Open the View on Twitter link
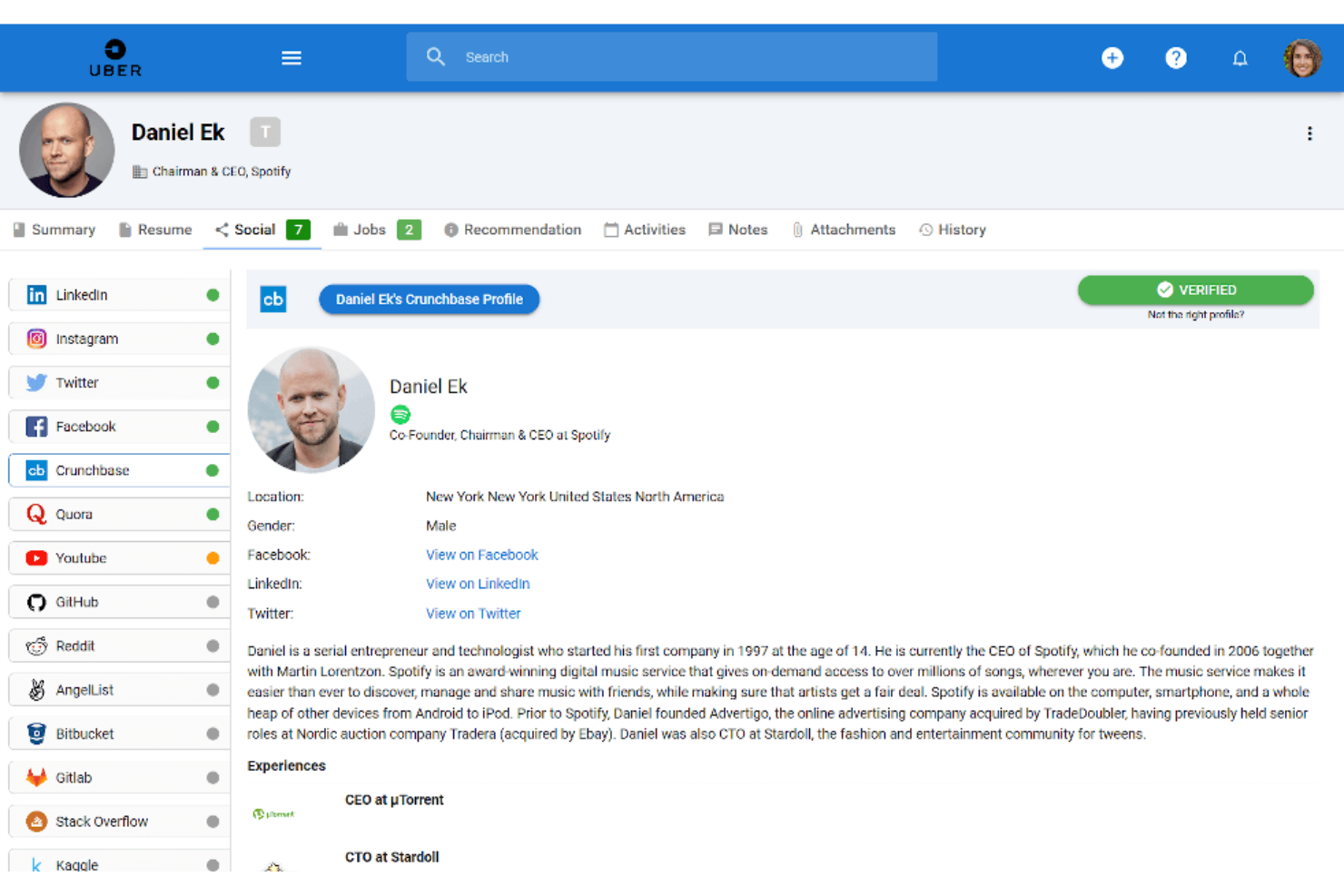 click(x=473, y=614)
